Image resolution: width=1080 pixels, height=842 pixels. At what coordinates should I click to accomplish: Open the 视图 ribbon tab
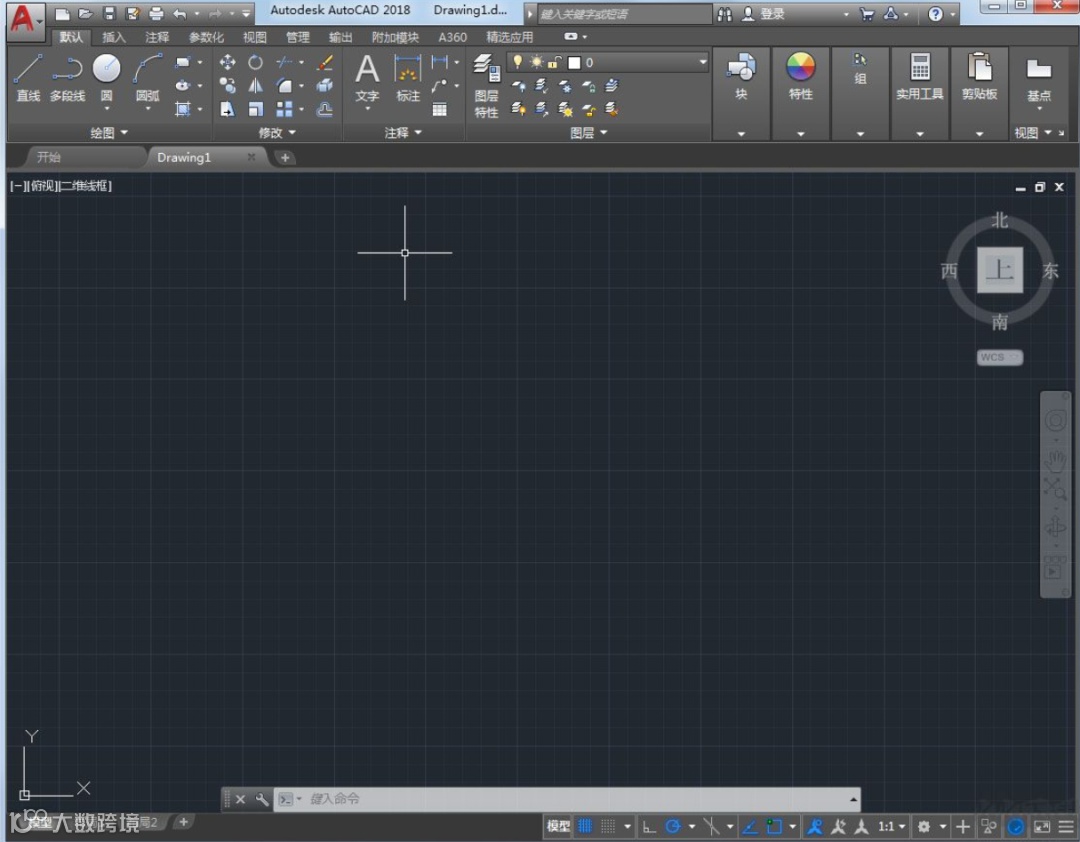(255, 37)
